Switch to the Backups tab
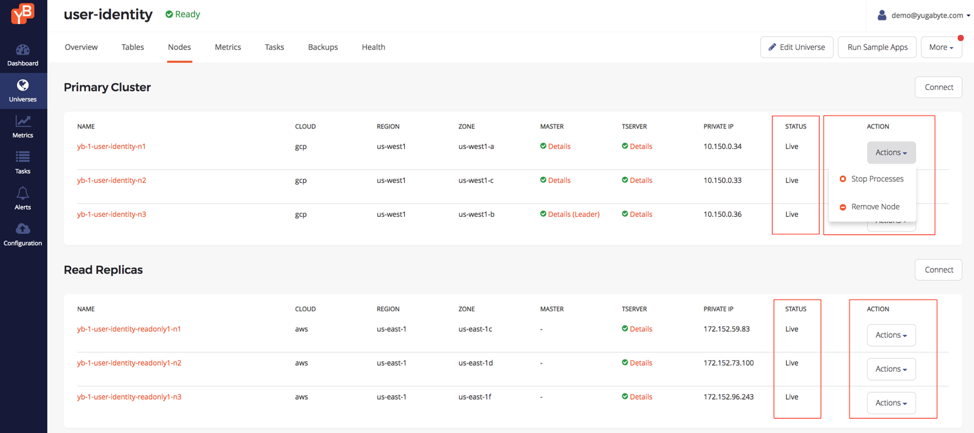Screen dimensions: 974x433 pyautogui.click(x=323, y=47)
